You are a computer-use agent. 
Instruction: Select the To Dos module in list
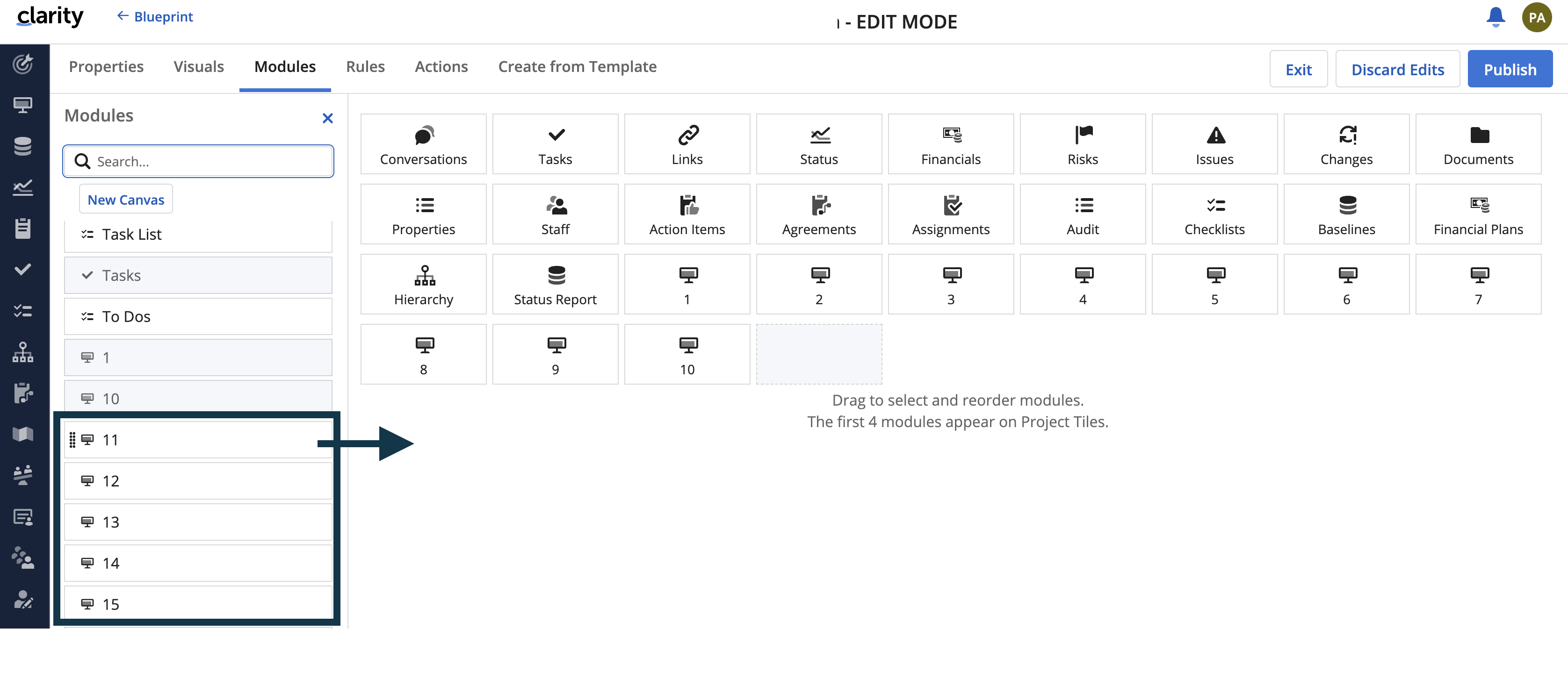[198, 316]
